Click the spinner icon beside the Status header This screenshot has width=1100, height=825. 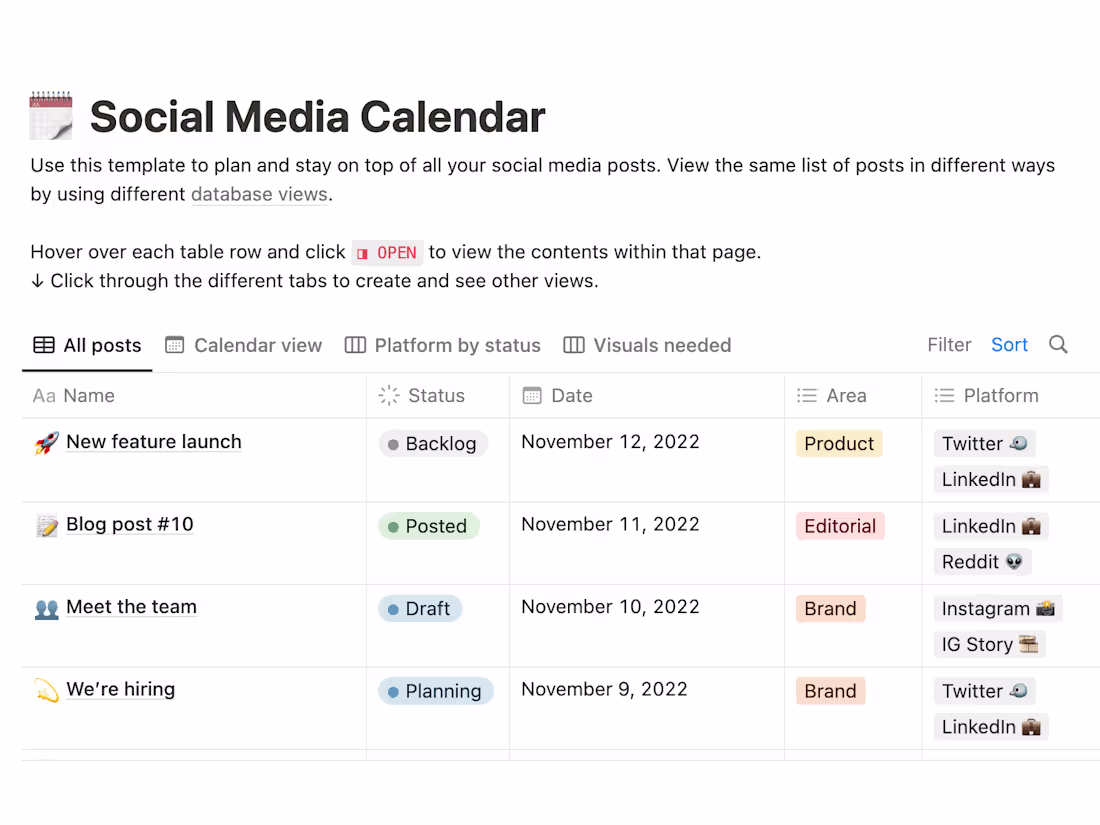[x=388, y=395]
